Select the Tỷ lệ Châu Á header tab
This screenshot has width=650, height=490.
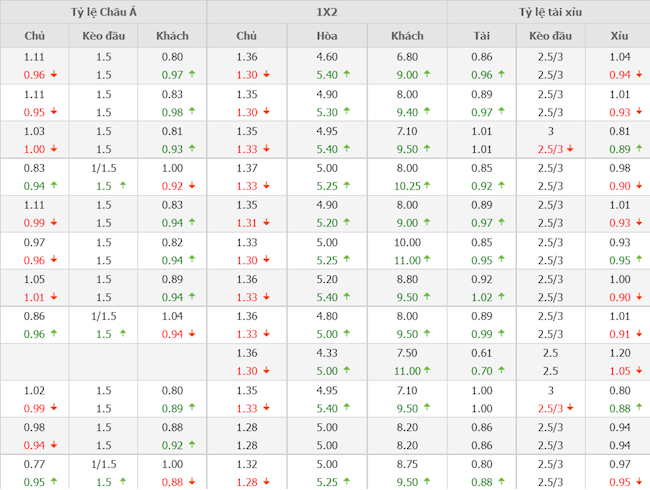(x=103, y=12)
